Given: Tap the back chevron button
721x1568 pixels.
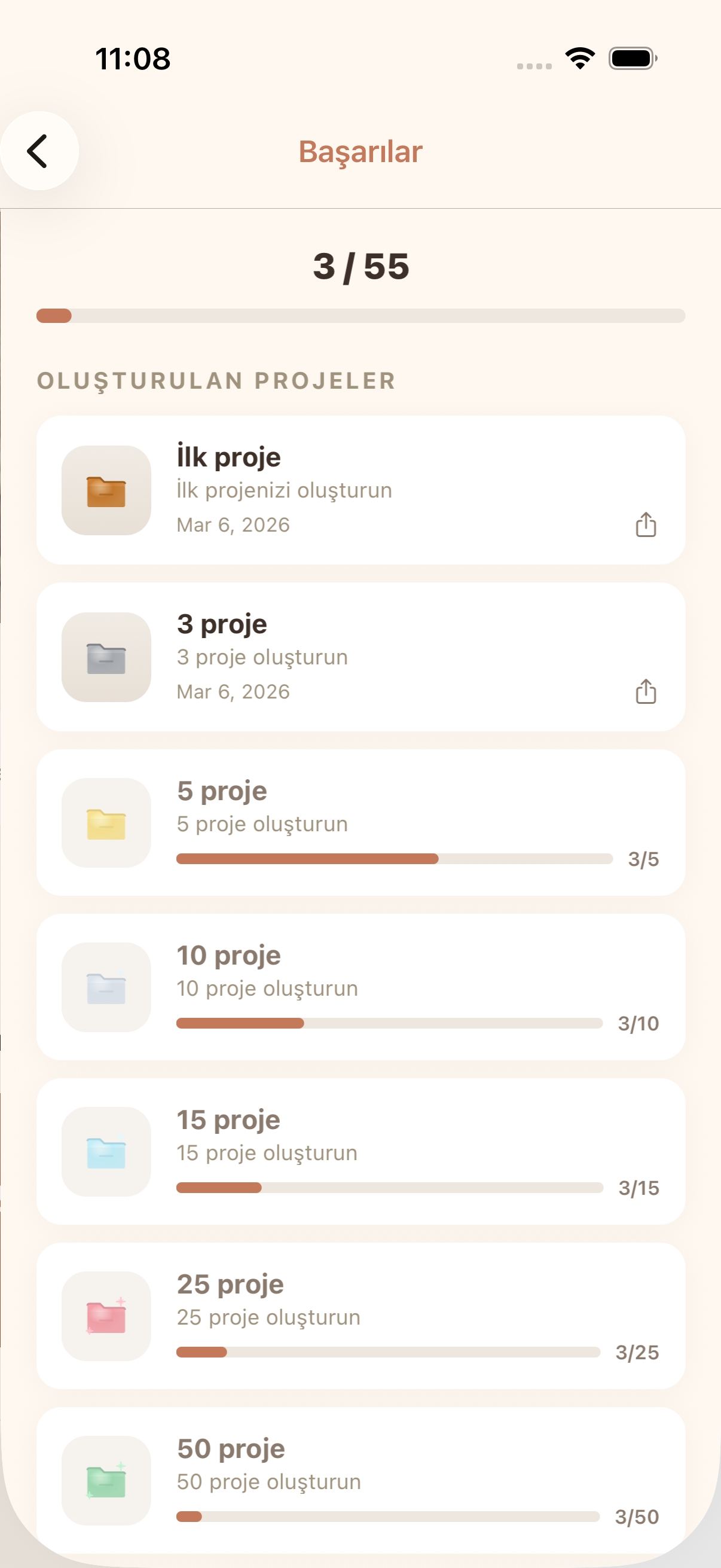Looking at the screenshot, I should [38, 151].
